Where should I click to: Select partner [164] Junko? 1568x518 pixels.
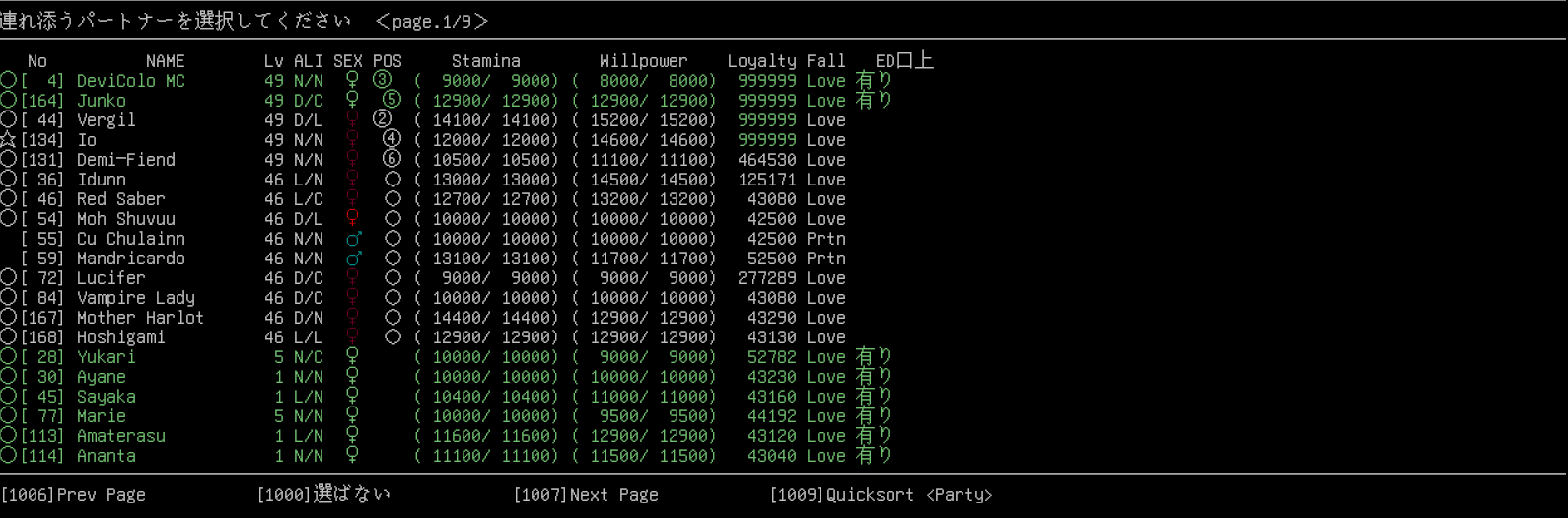(x=73, y=101)
